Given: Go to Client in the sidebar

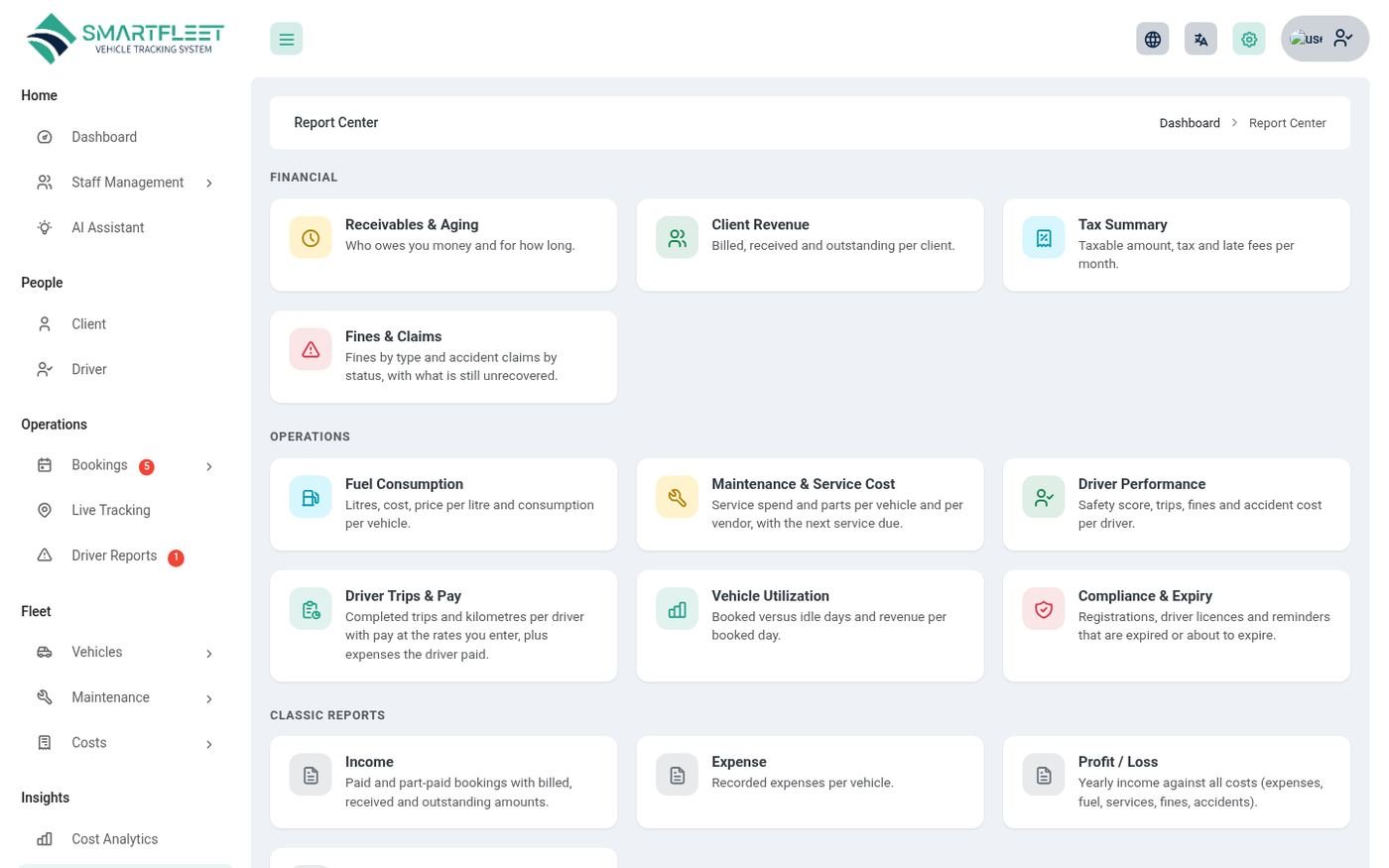Looking at the screenshot, I should [125, 323].
